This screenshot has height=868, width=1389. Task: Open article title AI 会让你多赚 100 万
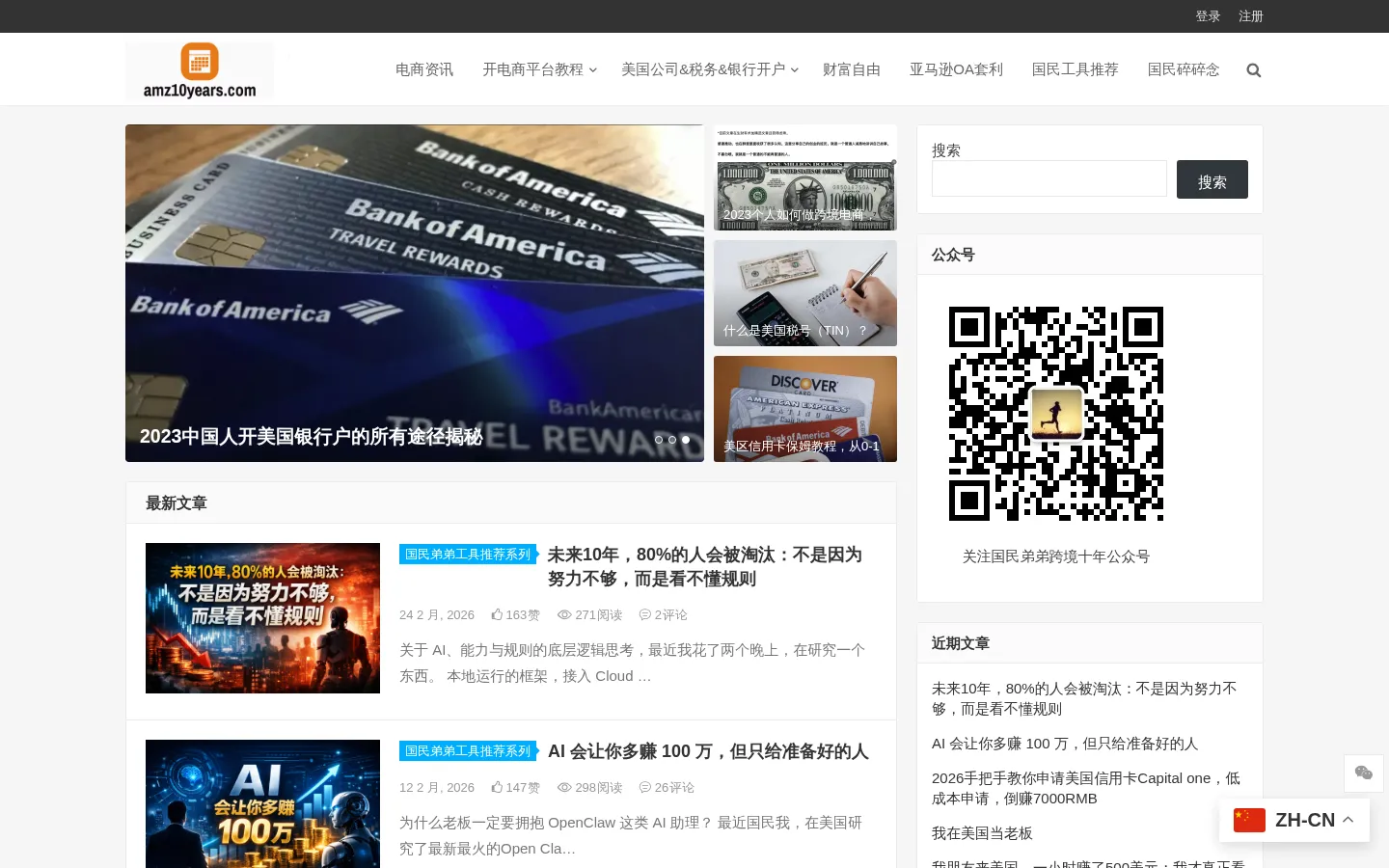pos(708,751)
